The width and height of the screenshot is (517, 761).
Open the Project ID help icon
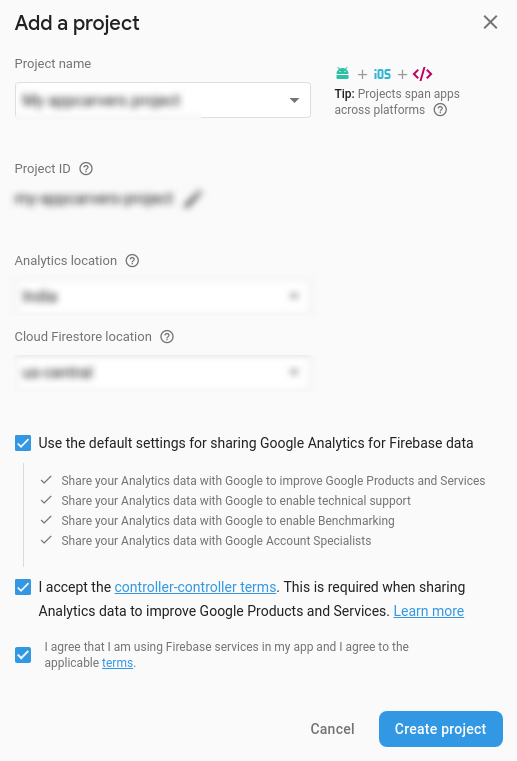(x=86, y=169)
